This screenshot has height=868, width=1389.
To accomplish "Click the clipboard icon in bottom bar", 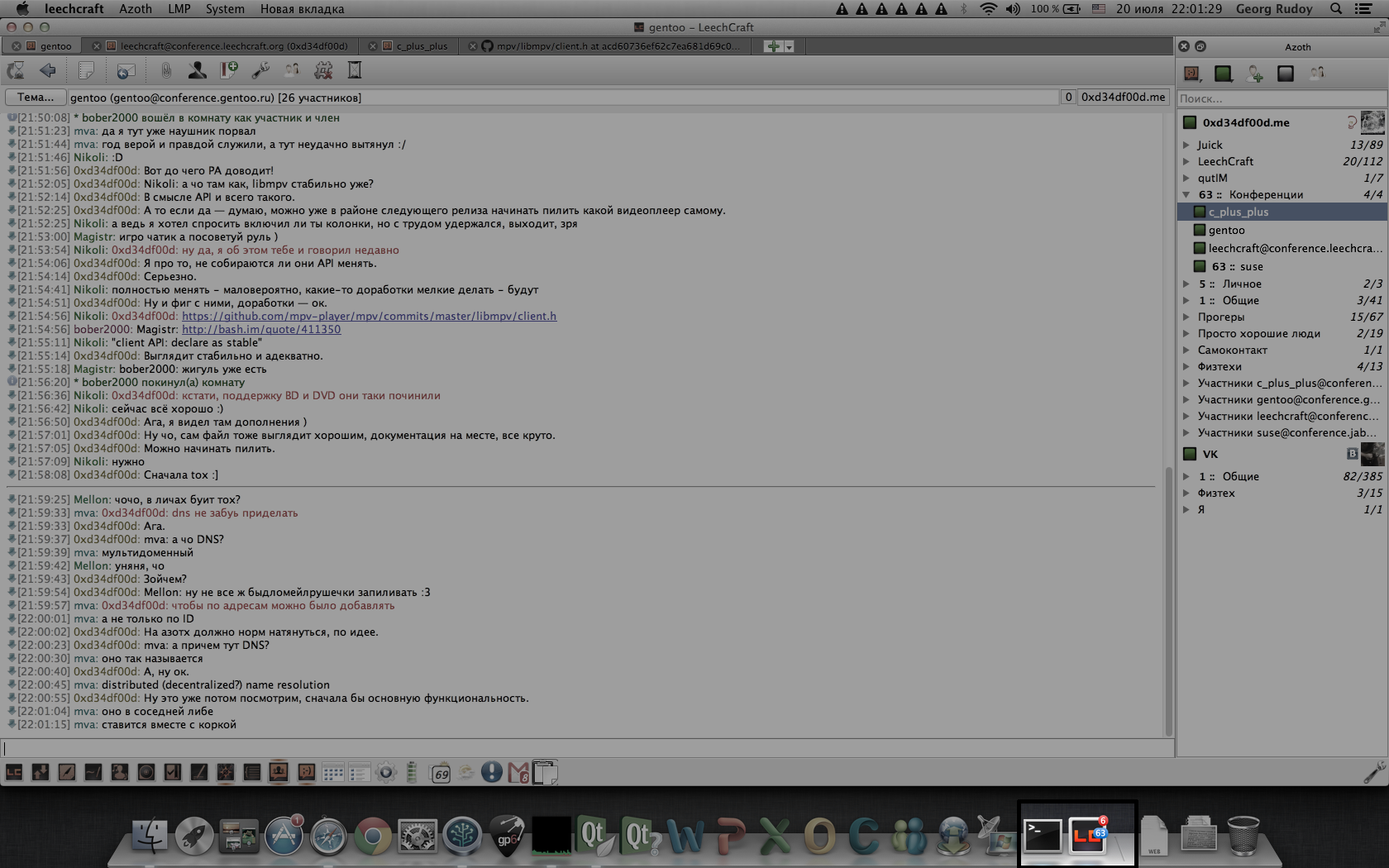I will pos(545,772).
